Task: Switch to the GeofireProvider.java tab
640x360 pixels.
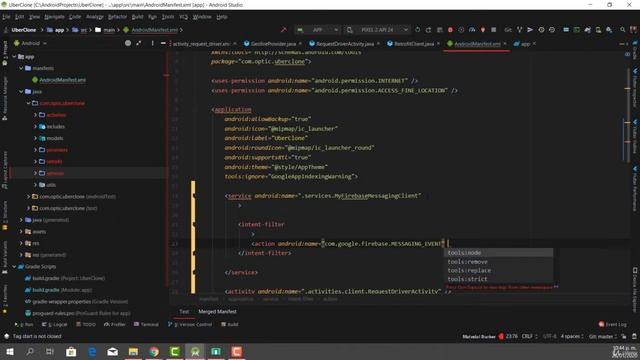Action: tap(273, 43)
